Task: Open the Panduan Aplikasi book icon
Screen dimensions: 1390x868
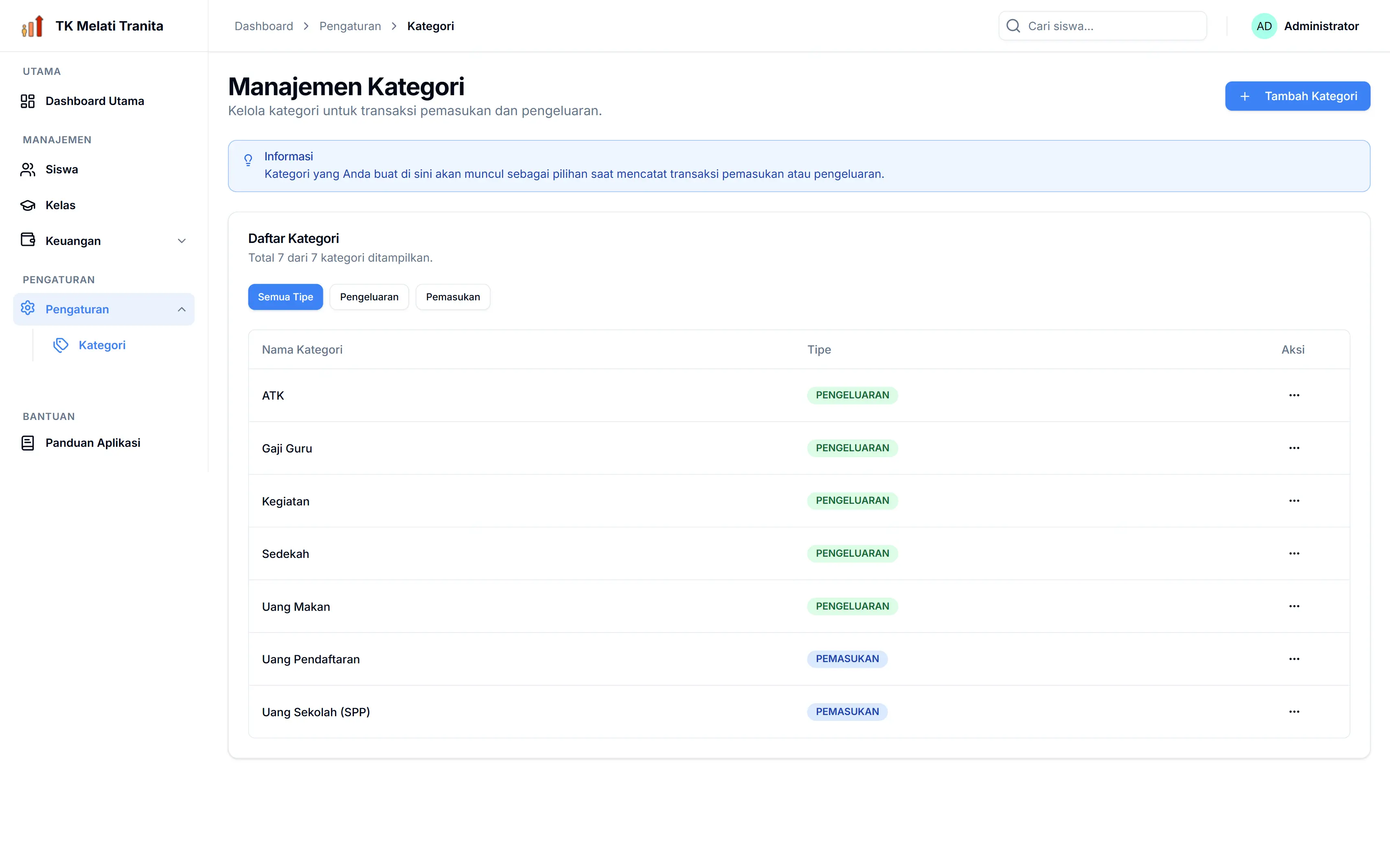Action: pos(28,443)
